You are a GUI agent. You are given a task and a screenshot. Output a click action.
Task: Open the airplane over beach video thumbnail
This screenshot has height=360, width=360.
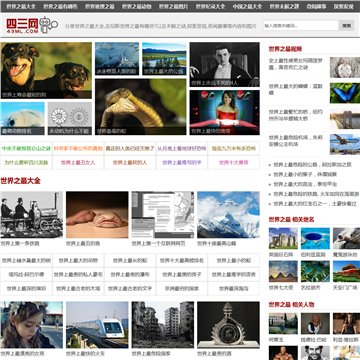pyautogui.click(x=345, y=144)
